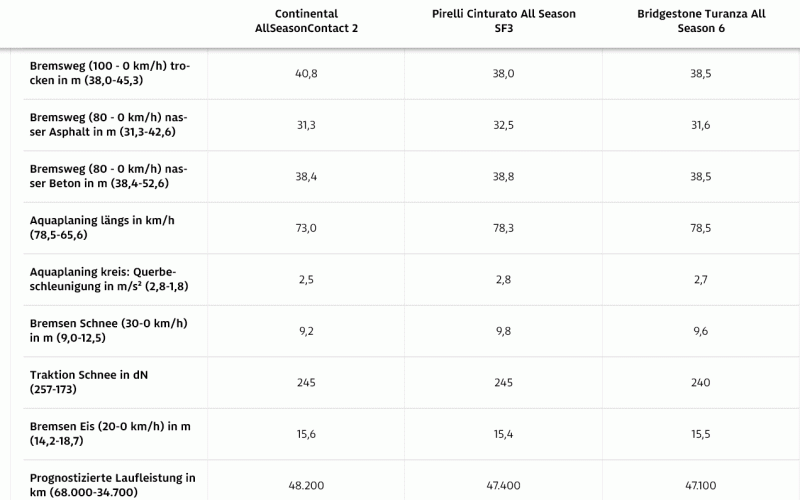Click the Bremsen Schnee row label
Image resolution: width=800 pixels, height=500 pixels.
109,331
